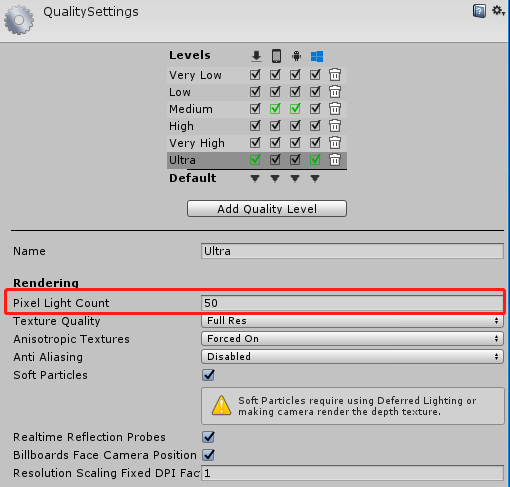Screen dimensions: 510x487
Task: Select the Android platform column icon
Action: [296, 56]
